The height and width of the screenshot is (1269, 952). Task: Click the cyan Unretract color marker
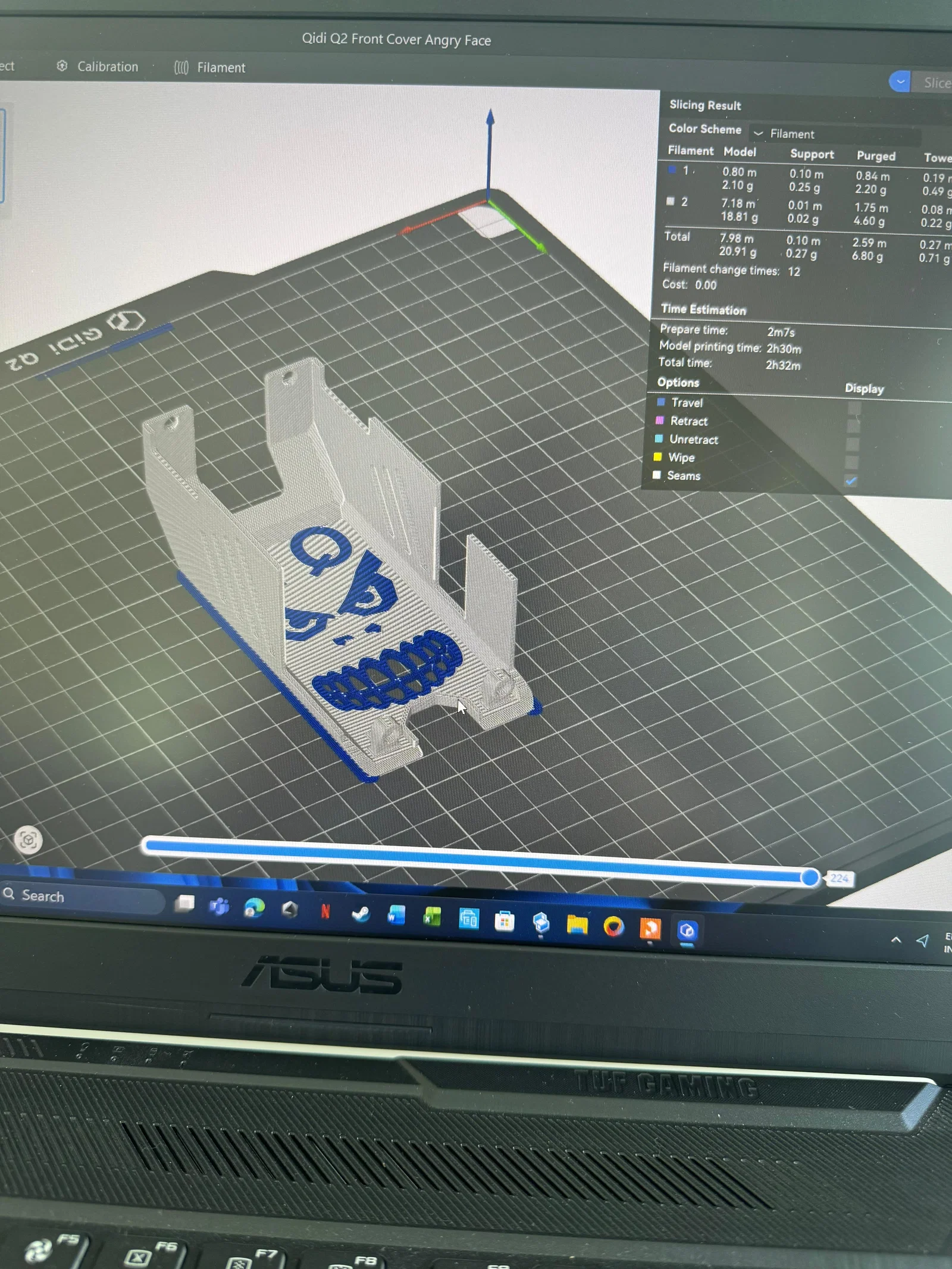tap(659, 438)
